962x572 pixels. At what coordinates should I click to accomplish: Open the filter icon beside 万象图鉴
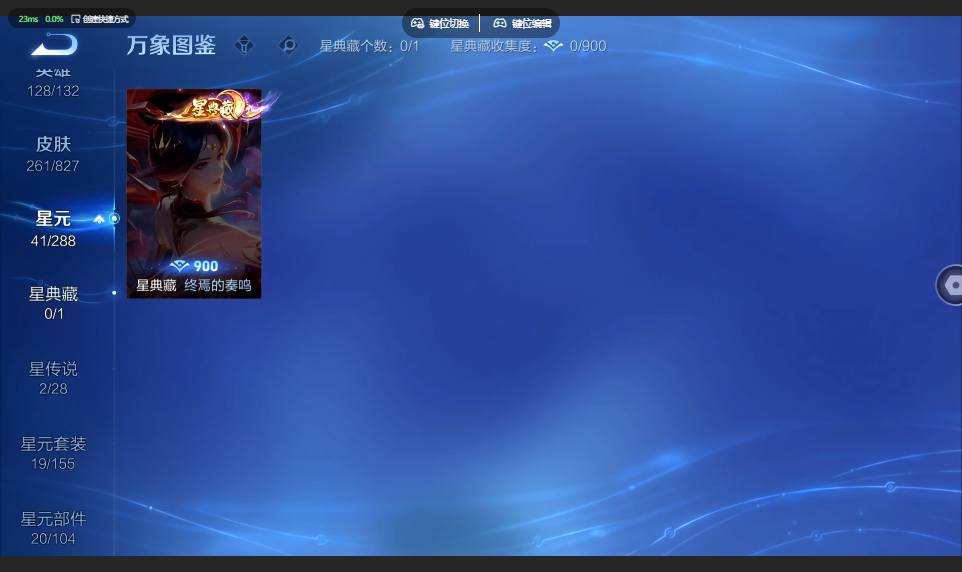244,45
